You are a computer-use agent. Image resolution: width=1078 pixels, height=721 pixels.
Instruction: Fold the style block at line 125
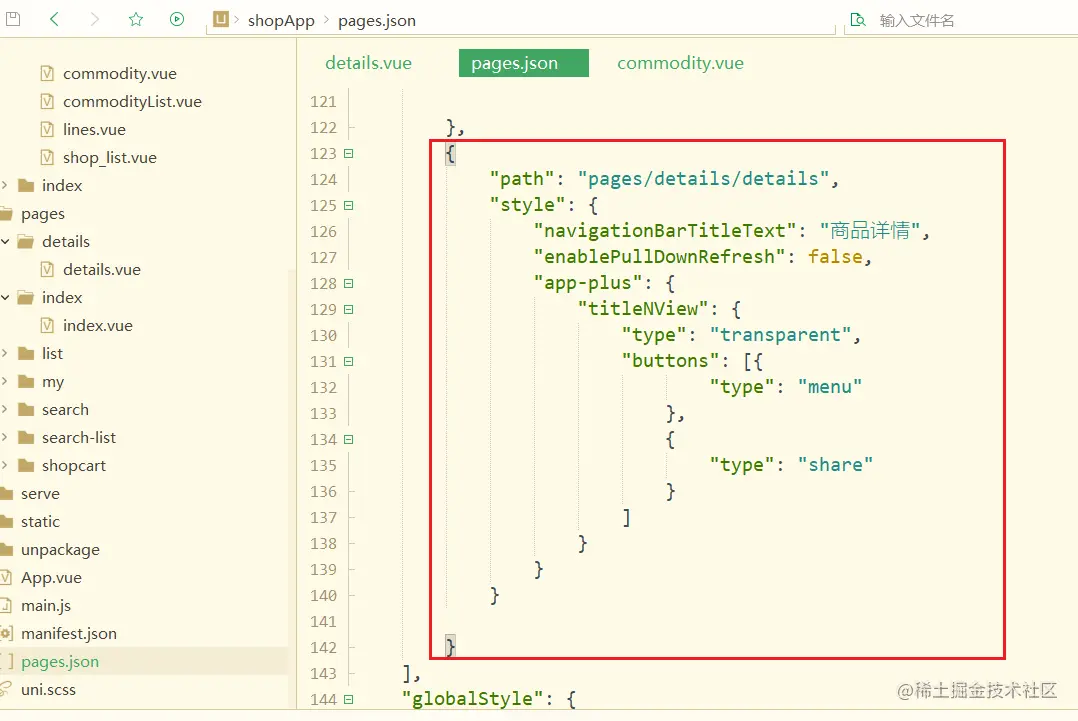click(x=349, y=206)
